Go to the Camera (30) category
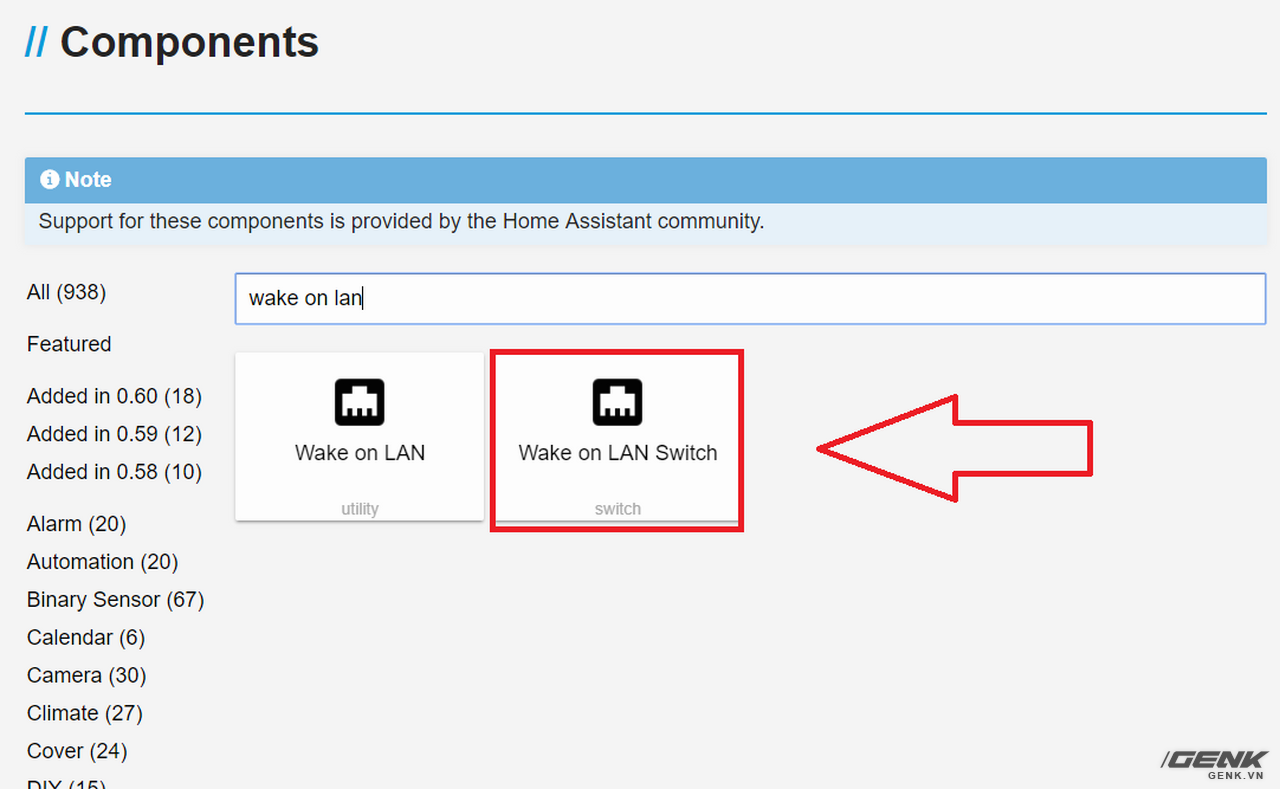The image size is (1280, 789). click(86, 676)
